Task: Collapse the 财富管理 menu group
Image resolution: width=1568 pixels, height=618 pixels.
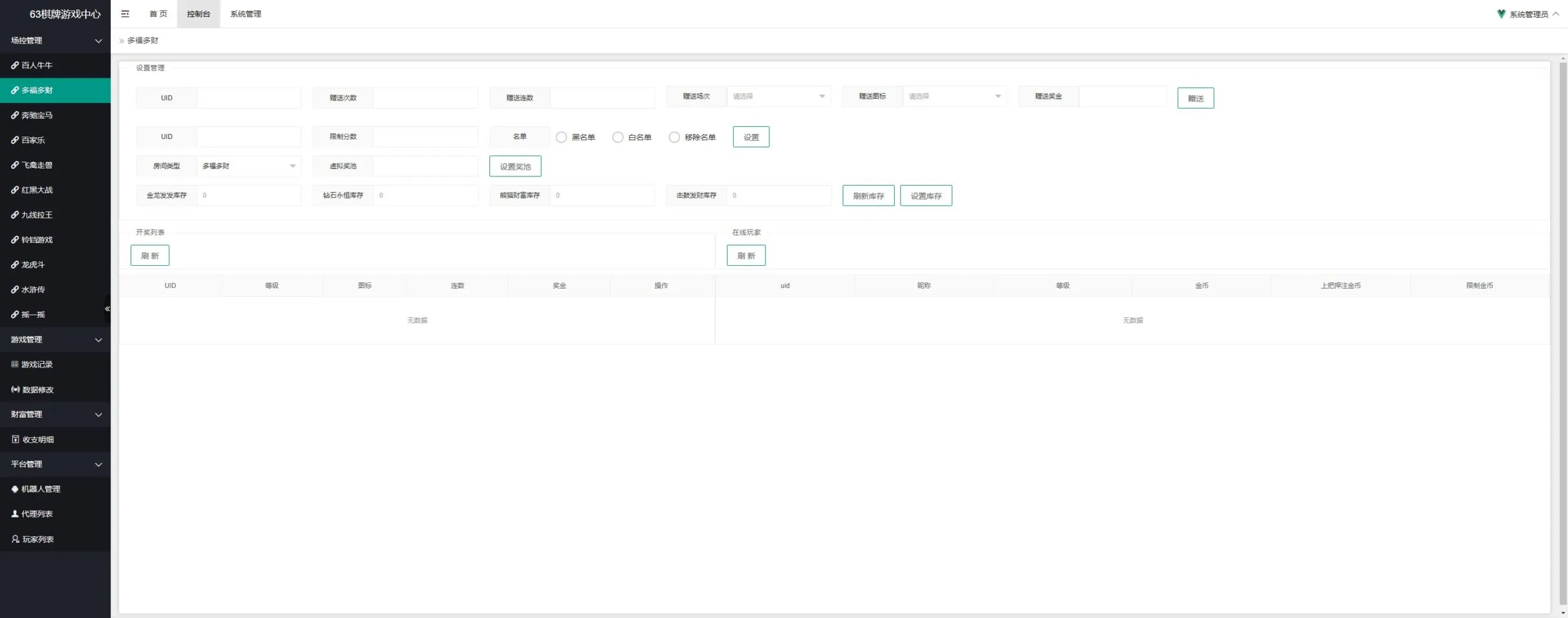Action: point(55,415)
